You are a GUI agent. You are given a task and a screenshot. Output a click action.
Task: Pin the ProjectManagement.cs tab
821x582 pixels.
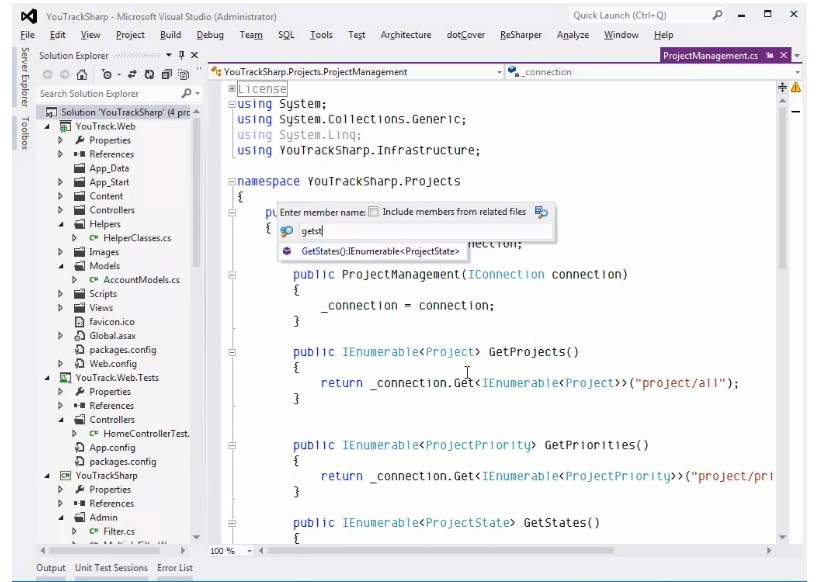click(770, 55)
